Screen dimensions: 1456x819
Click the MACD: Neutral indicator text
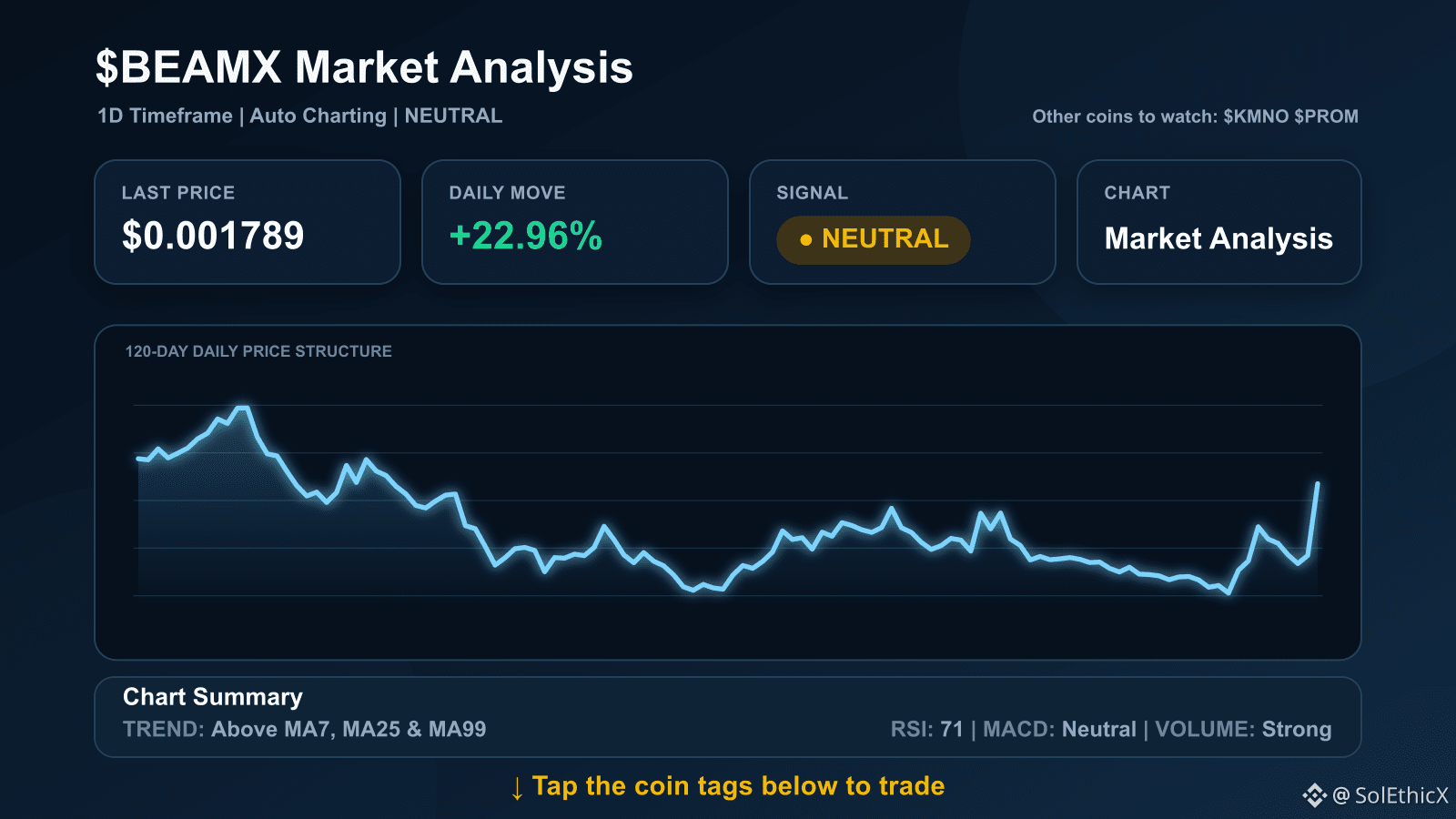(x=1059, y=730)
